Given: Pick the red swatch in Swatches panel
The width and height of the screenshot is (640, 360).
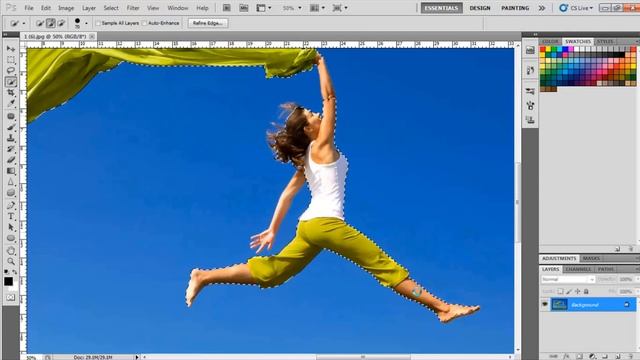Looking at the screenshot, I should (x=543, y=49).
